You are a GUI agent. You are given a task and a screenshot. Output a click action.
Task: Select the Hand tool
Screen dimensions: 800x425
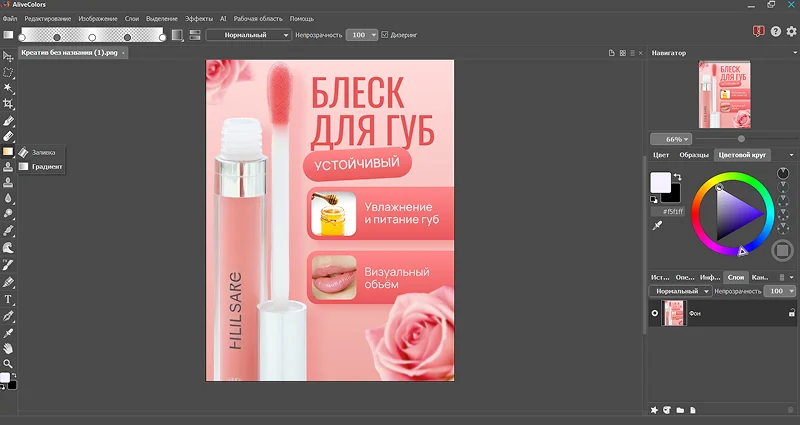pos(8,348)
